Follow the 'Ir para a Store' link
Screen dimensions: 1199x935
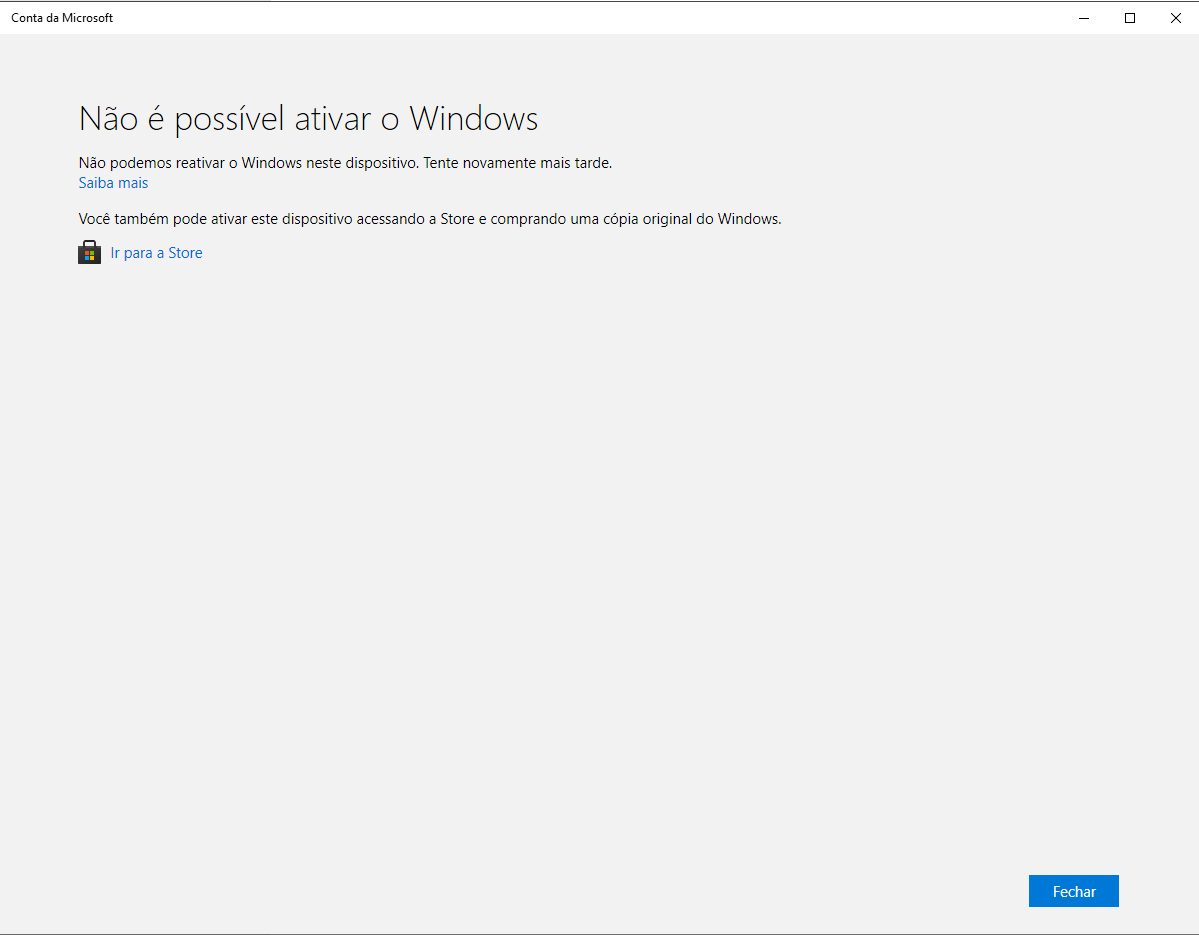click(156, 253)
